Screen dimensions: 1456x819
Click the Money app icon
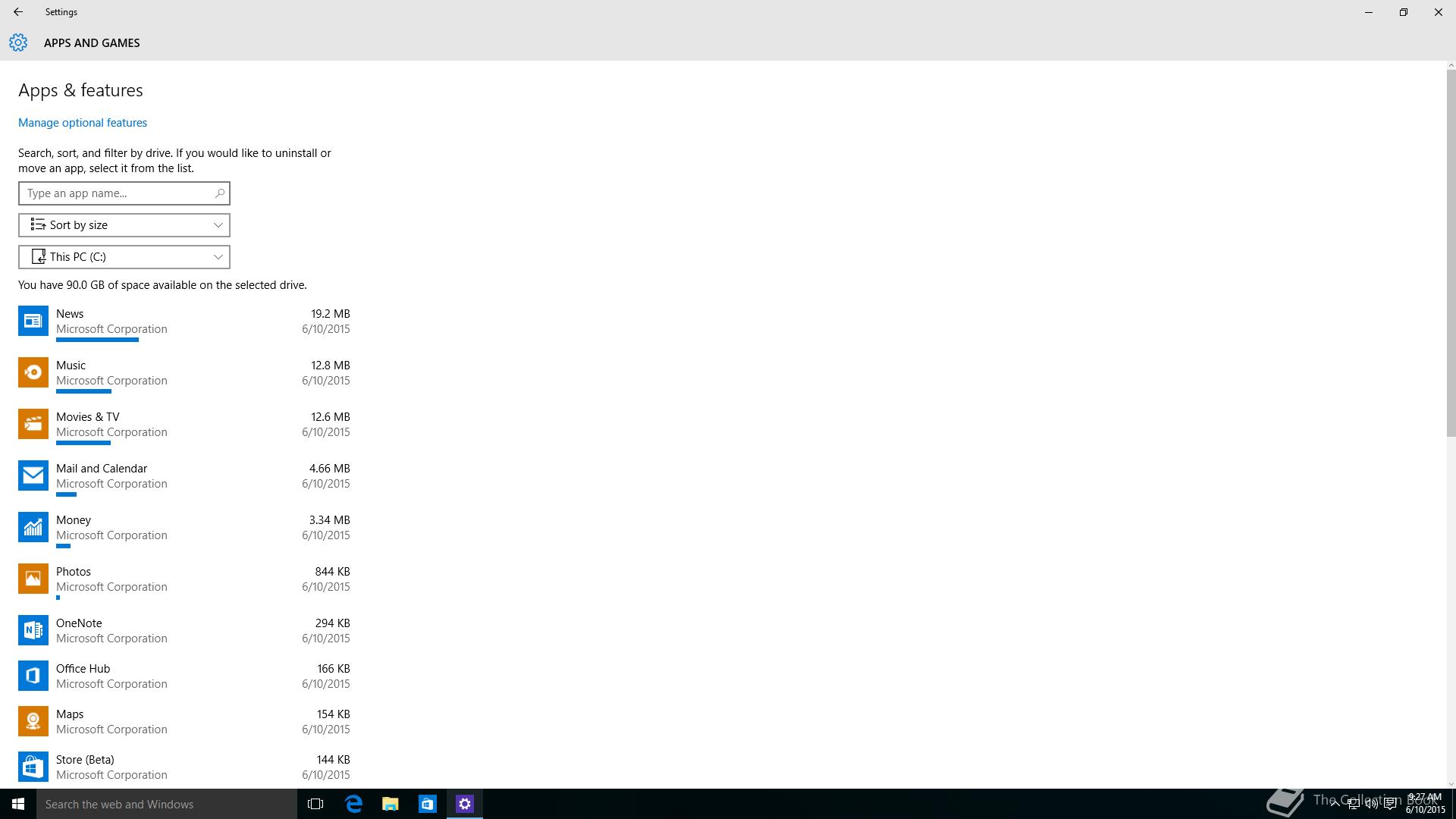(33, 527)
